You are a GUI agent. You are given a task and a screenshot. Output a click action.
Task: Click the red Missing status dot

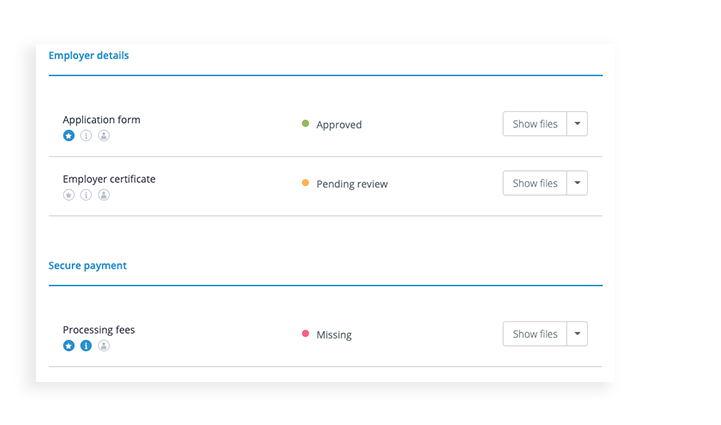pos(305,333)
